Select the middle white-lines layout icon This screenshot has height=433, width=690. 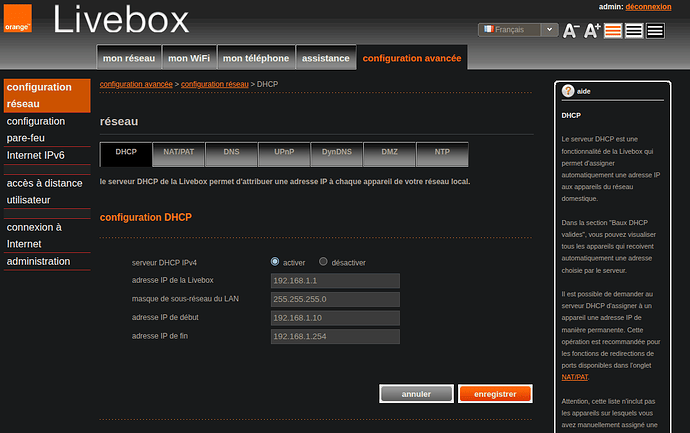(x=634, y=31)
